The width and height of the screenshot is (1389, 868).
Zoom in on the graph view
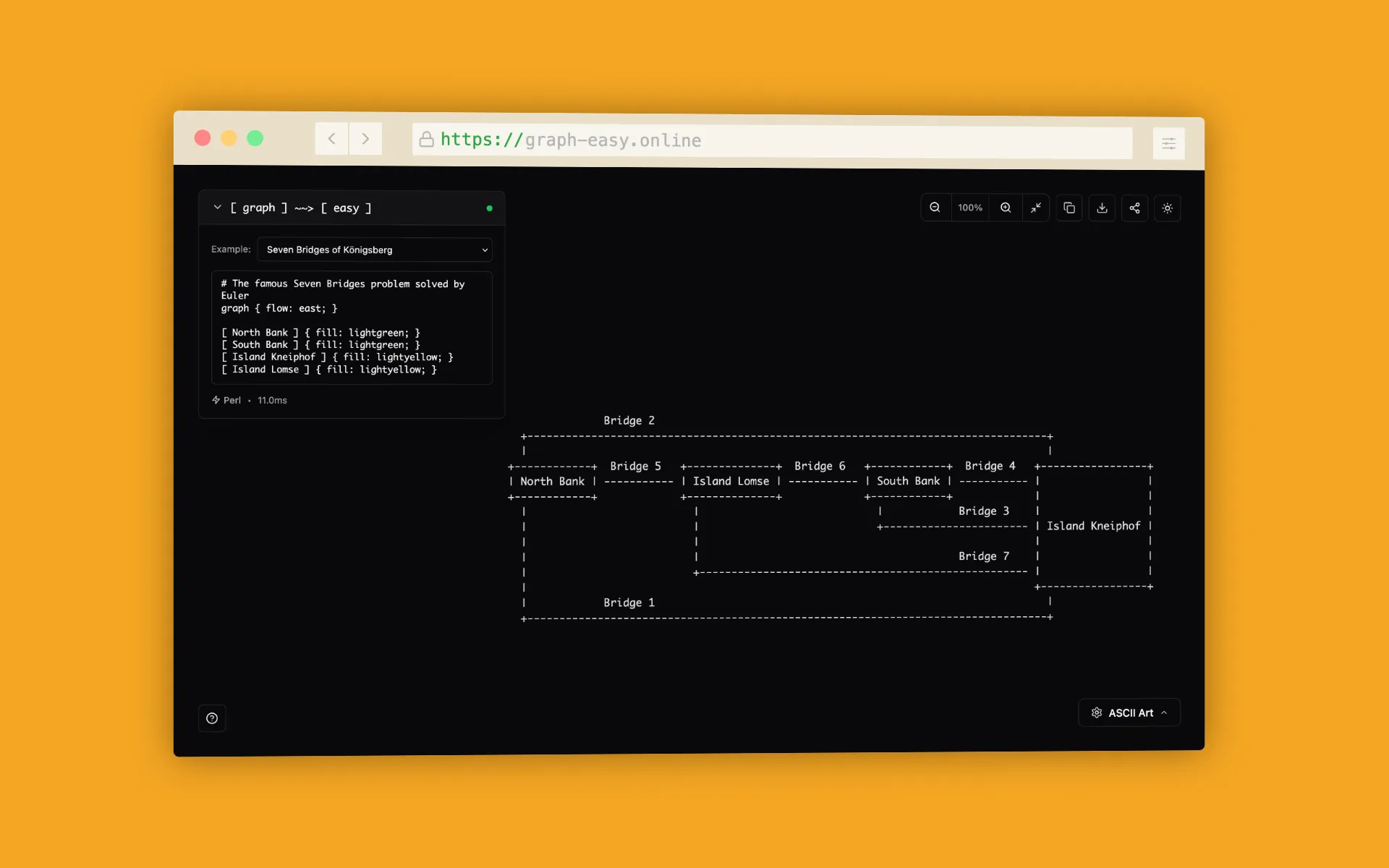(1005, 208)
